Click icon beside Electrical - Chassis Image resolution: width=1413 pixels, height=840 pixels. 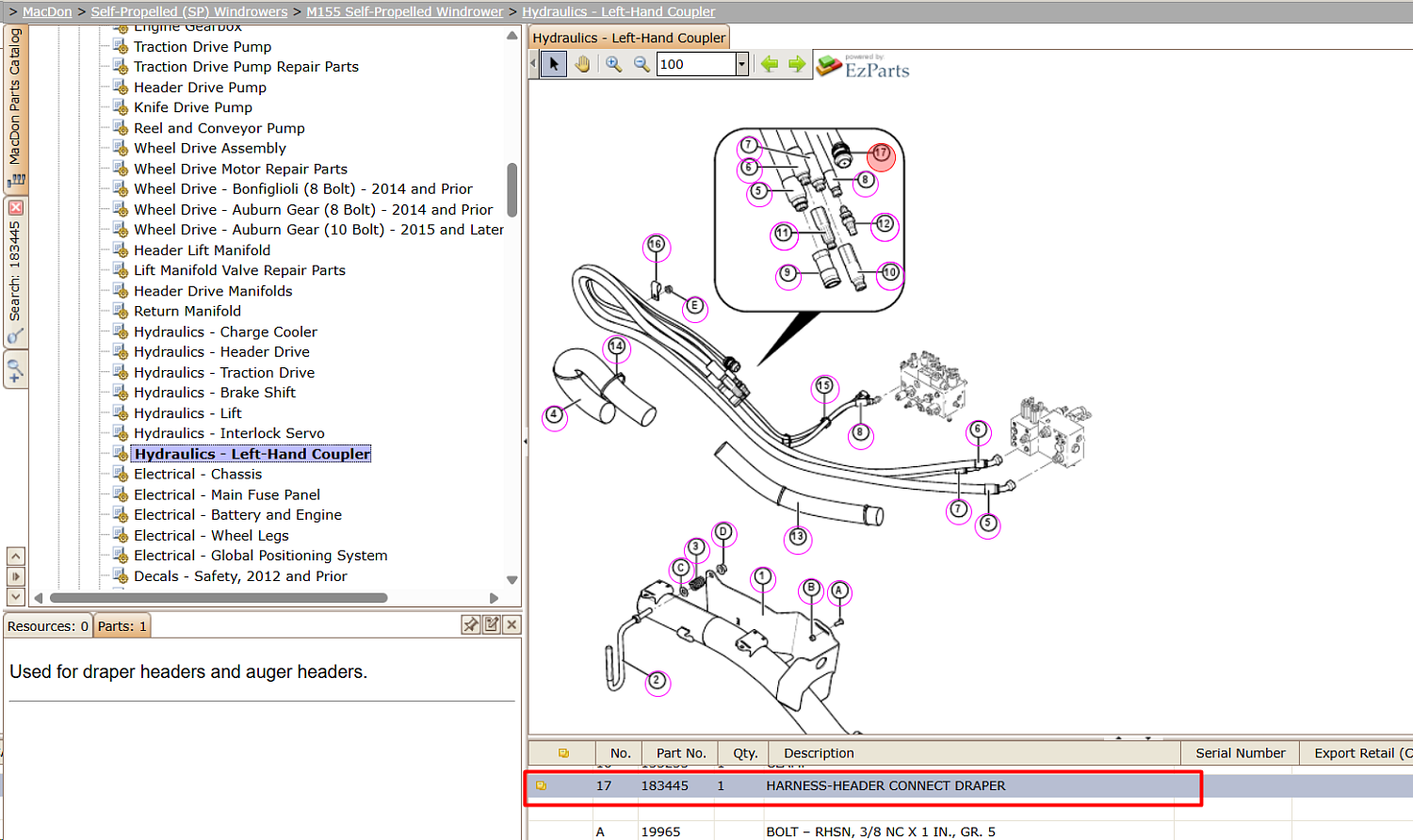click(x=121, y=474)
